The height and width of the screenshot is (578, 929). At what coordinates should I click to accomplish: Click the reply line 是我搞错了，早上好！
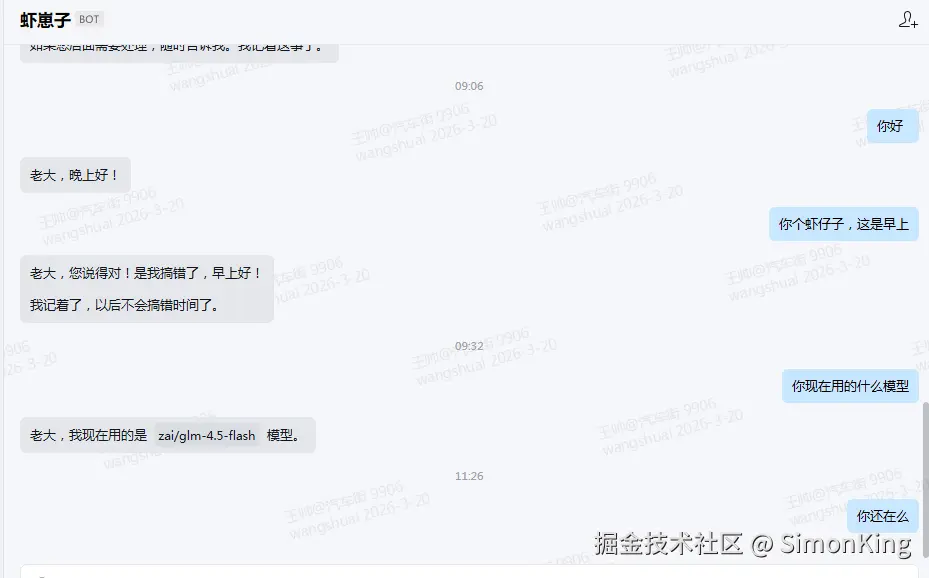[197, 273]
